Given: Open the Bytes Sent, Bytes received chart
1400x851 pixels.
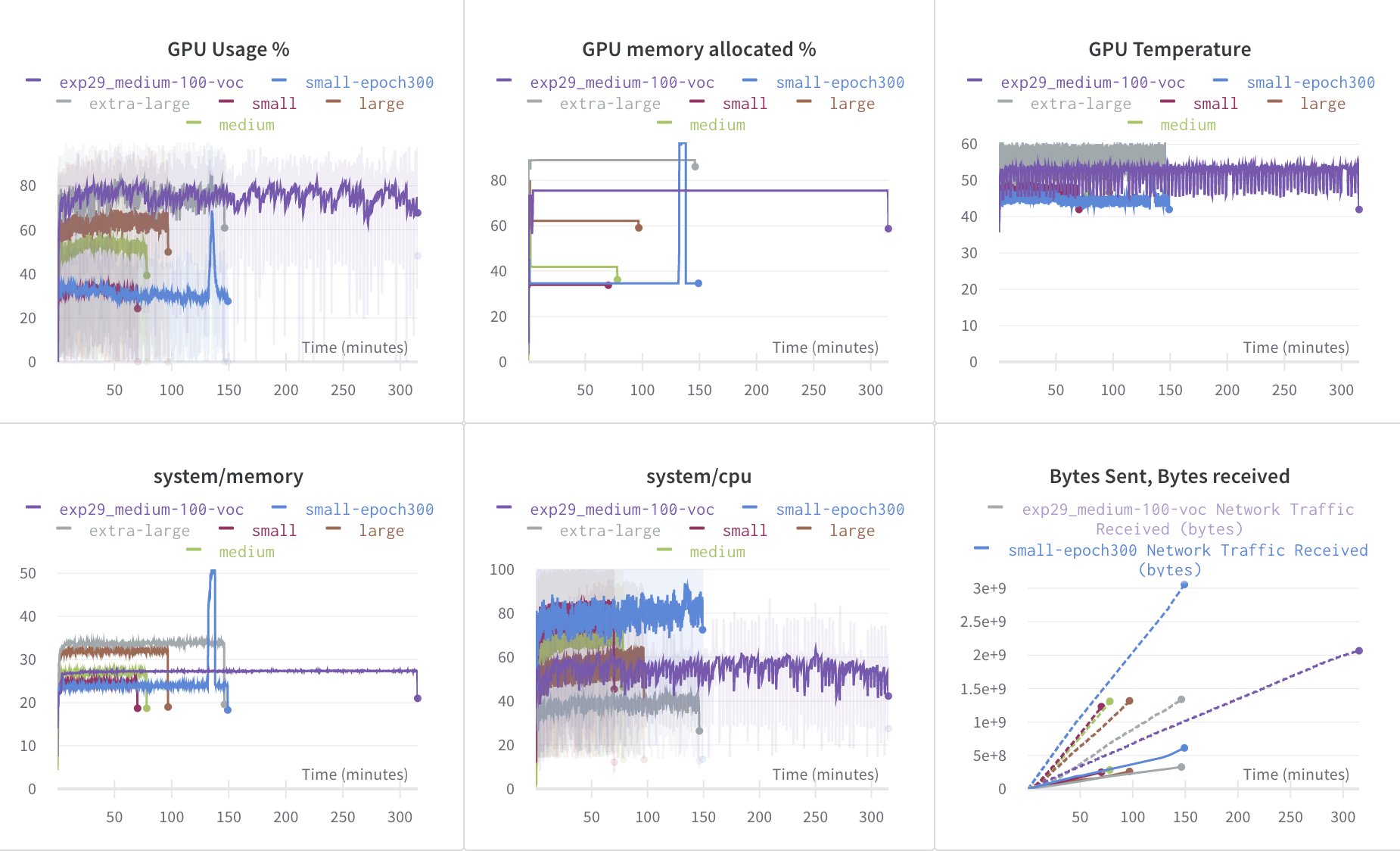Looking at the screenshot, I should pos(1169,476).
